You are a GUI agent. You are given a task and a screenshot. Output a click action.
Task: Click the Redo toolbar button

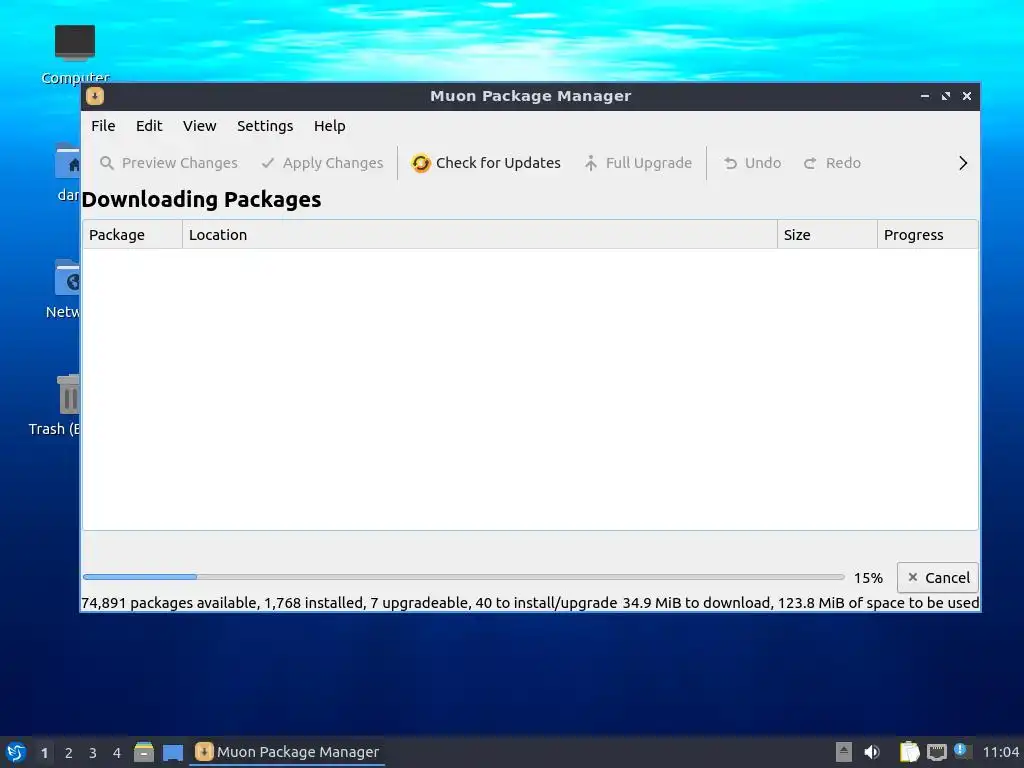pos(833,163)
